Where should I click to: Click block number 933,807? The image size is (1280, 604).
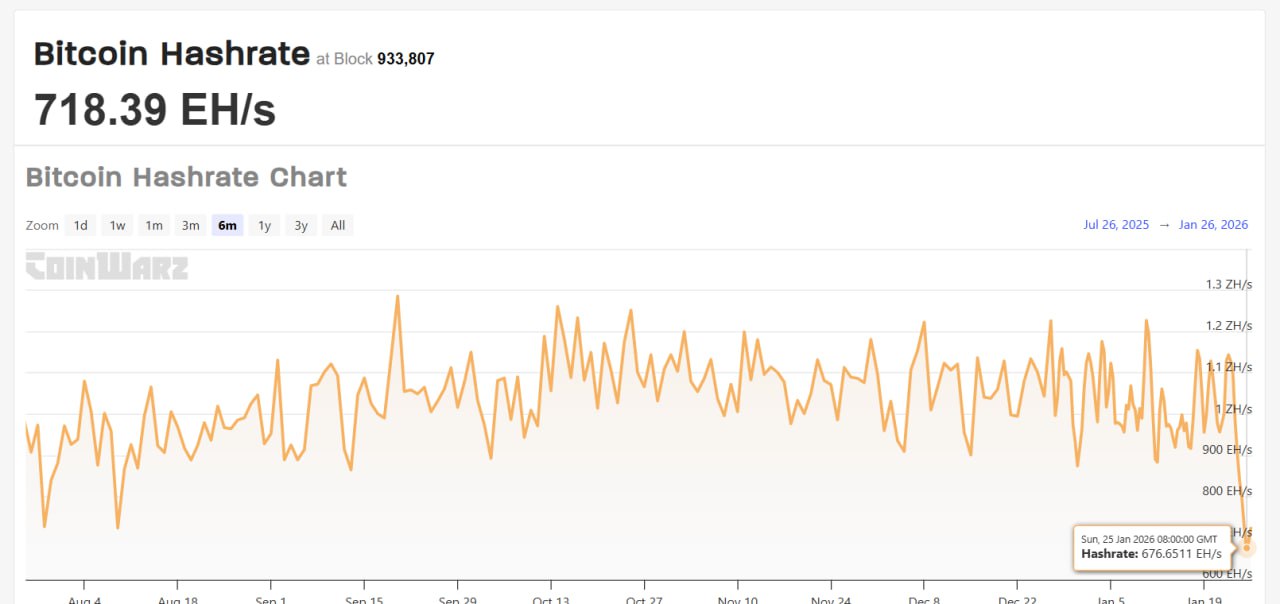coord(405,59)
